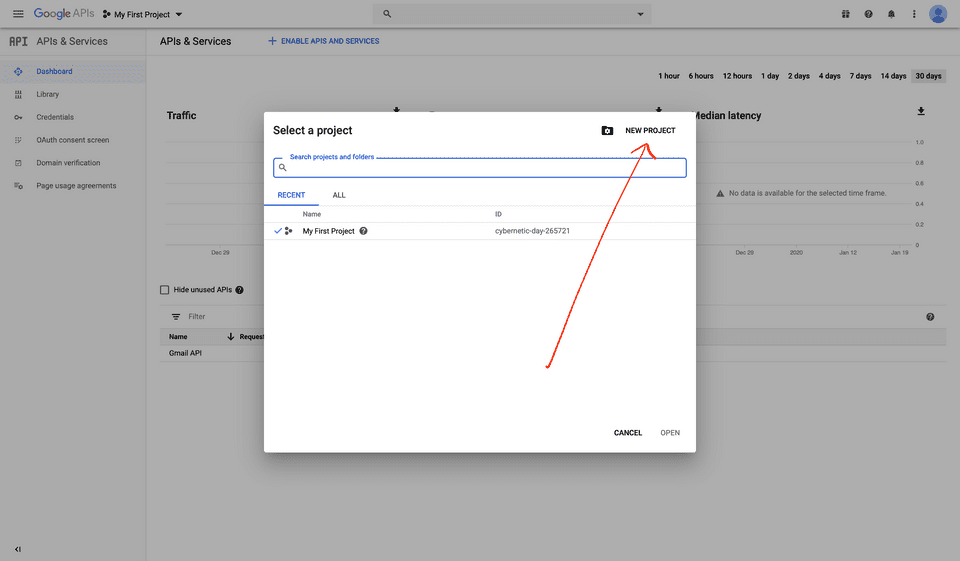Click the NEW PROJECT button in dialog
The image size is (960, 561).
click(x=650, y=130)
